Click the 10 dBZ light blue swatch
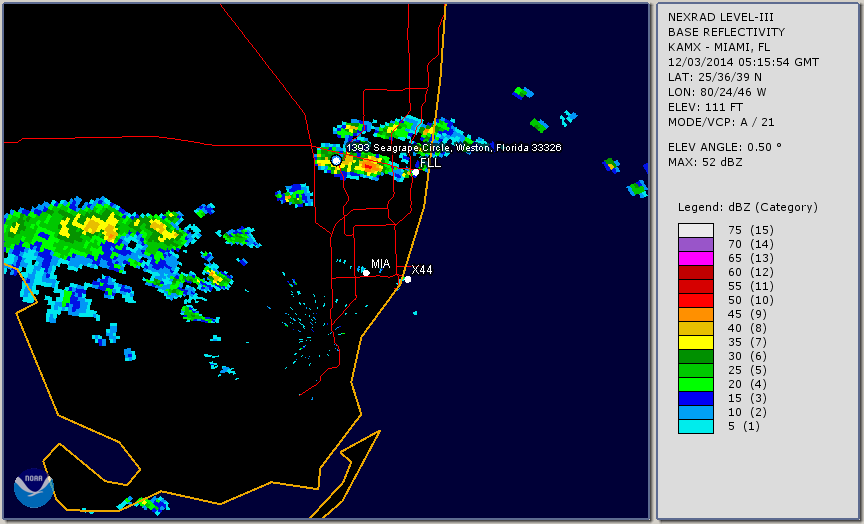Viewport: 864px width, 524px height. [696, 412]
